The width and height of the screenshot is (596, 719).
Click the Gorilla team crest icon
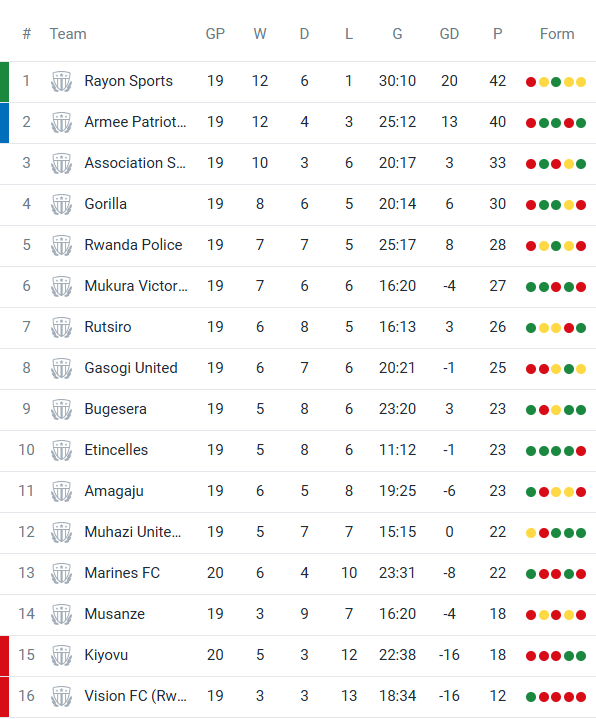(x=61, y=204)
